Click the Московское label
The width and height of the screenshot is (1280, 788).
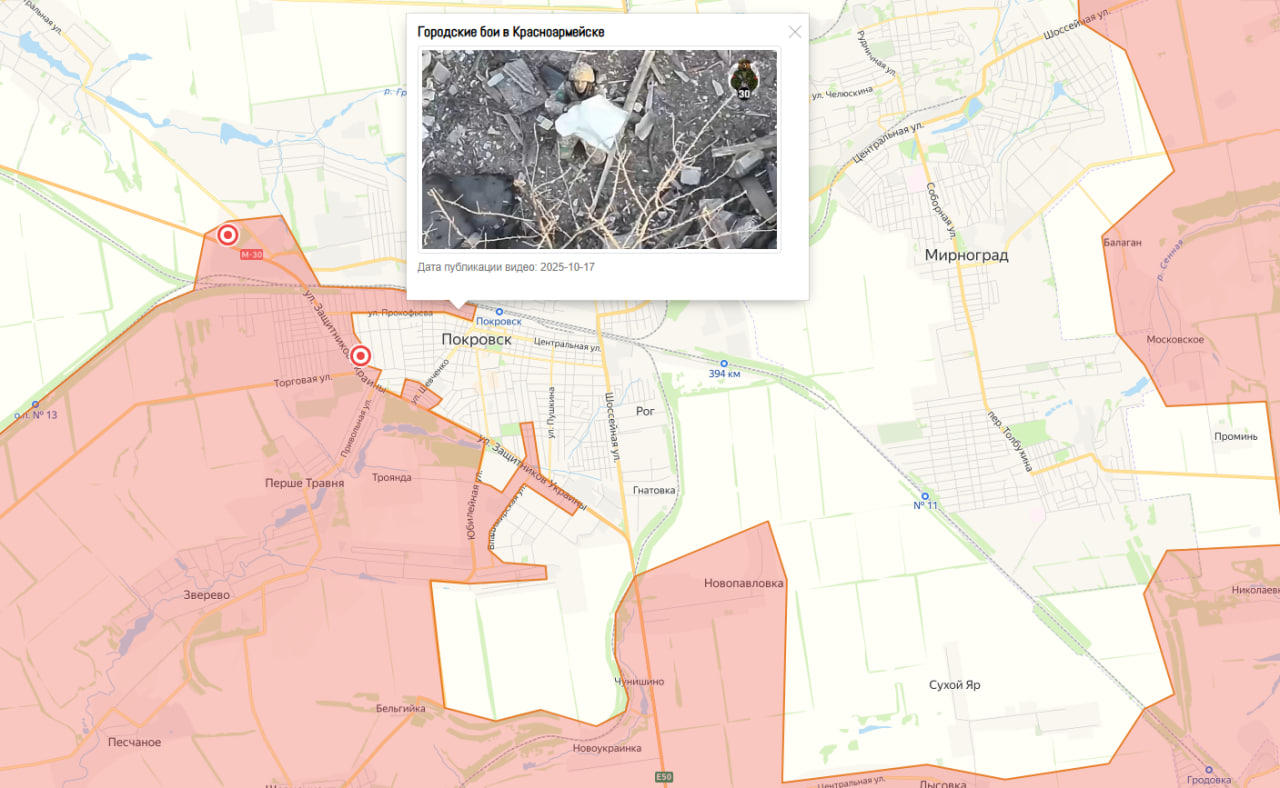pyautogui.click(x=1175, y=339)
